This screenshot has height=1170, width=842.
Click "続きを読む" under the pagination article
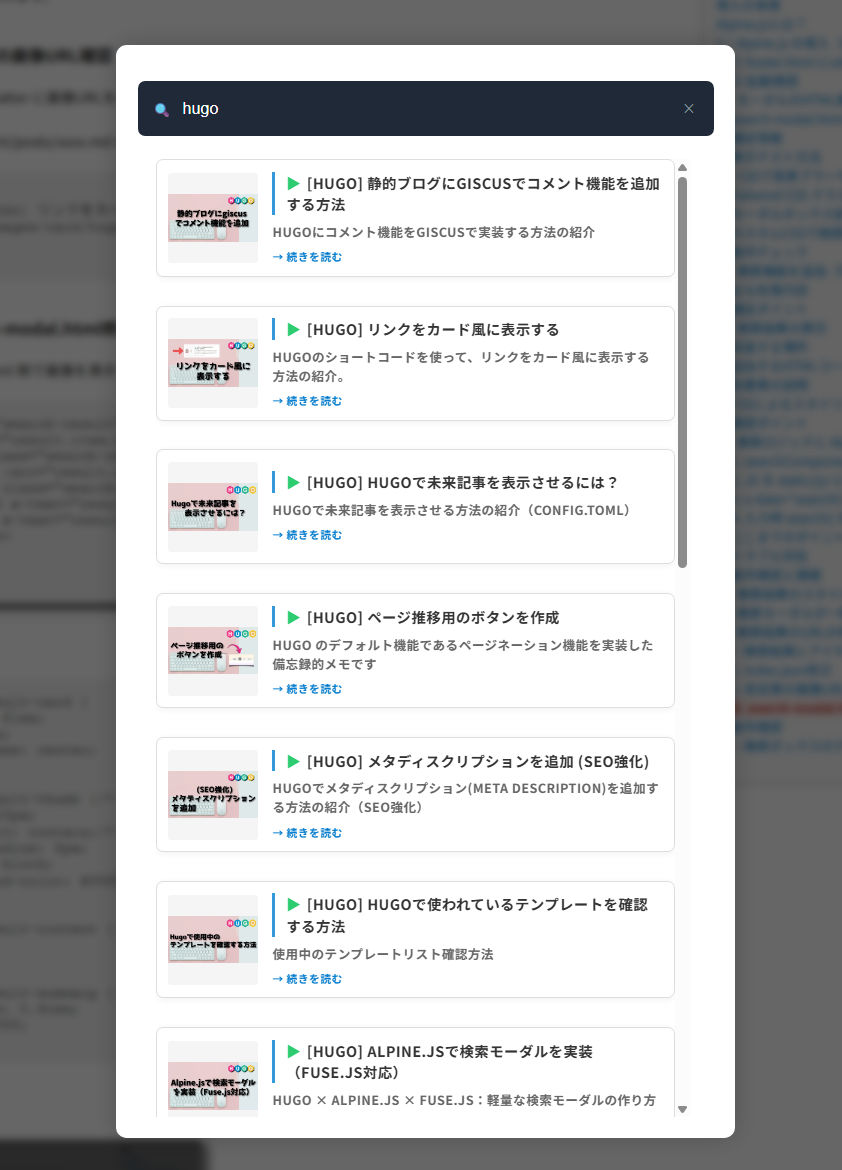click(308, 689)
